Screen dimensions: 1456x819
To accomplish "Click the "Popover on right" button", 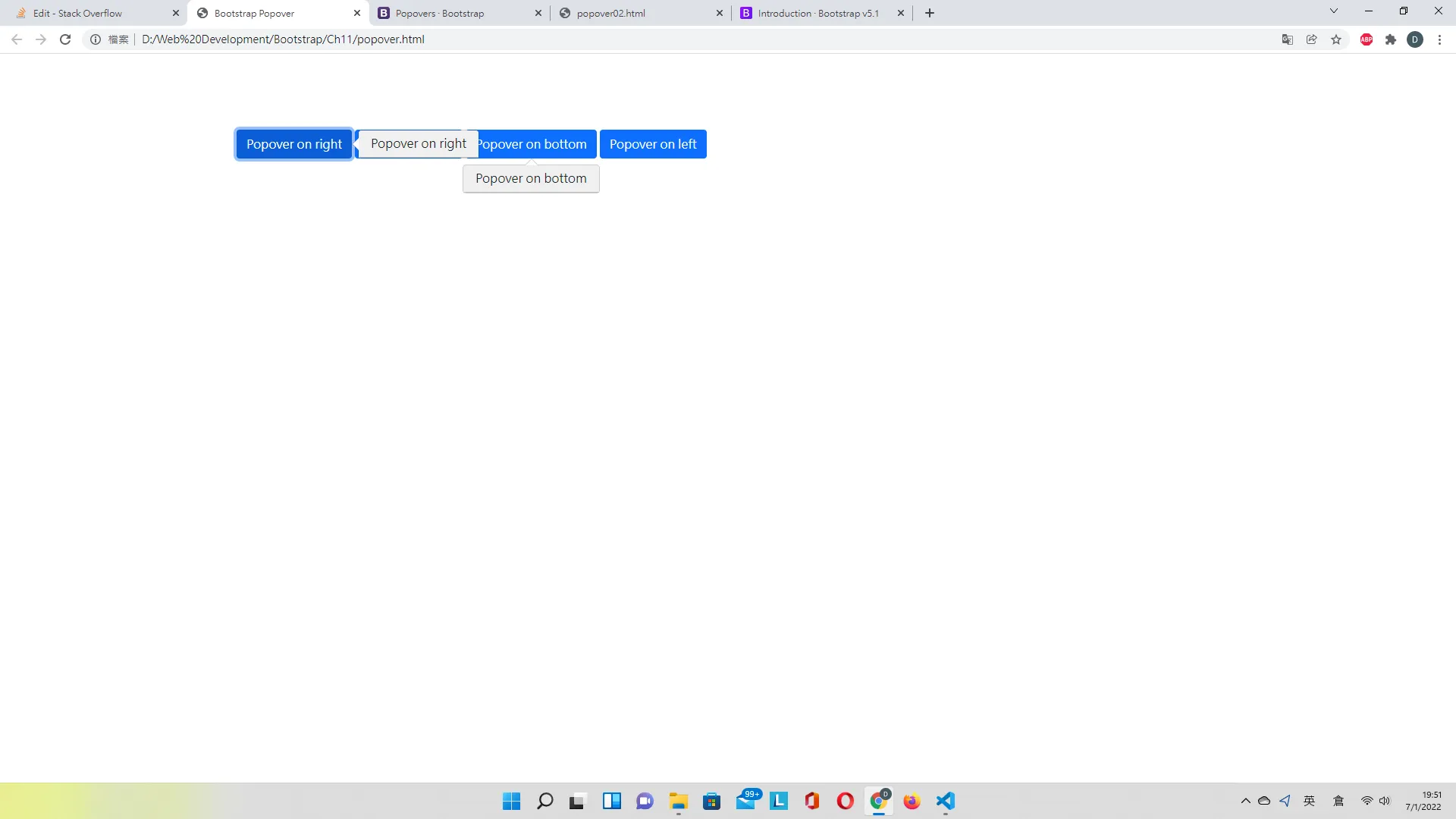I will coord(294,144).
